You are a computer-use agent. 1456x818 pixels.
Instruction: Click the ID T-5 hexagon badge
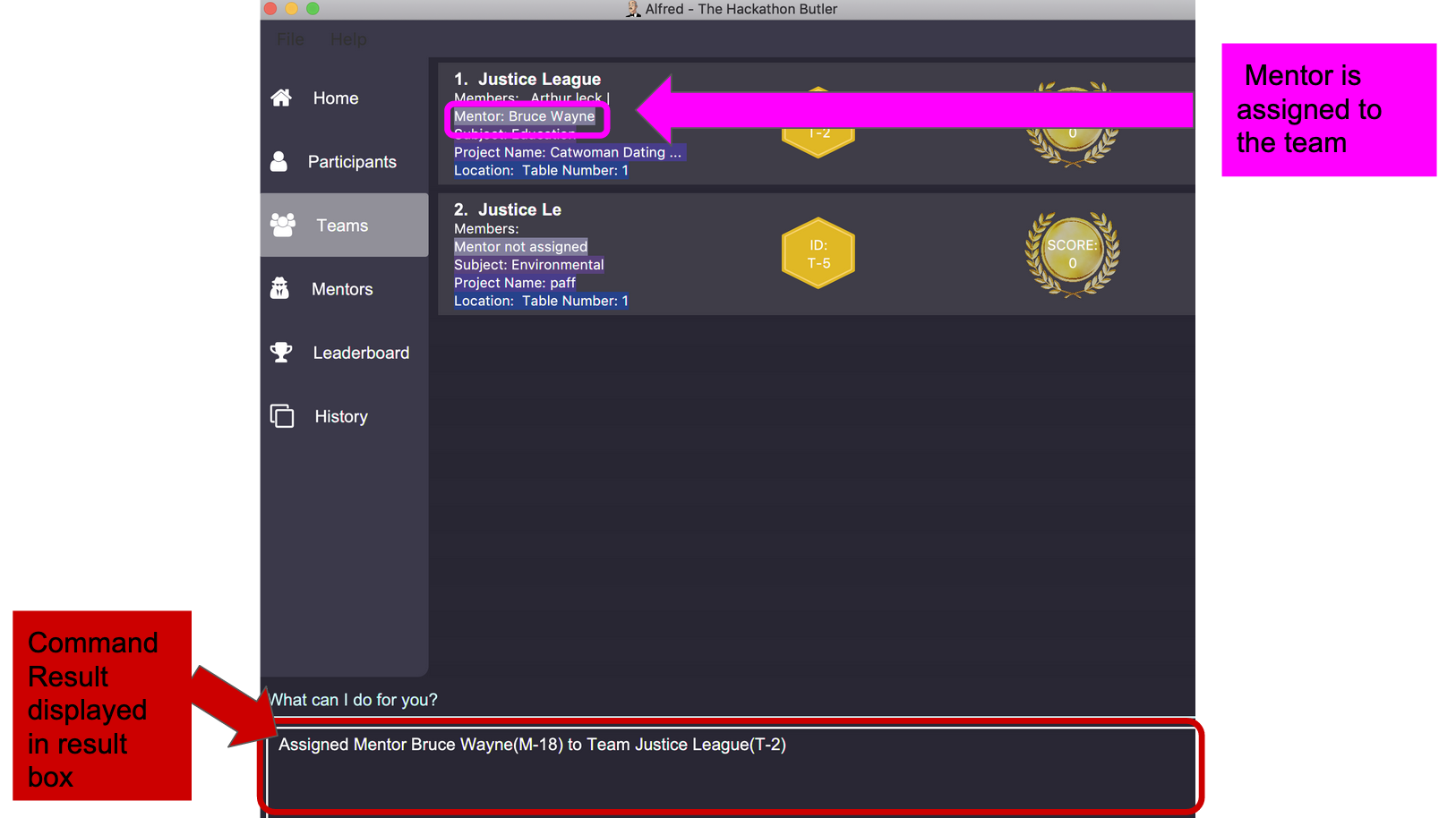pyautogui.click(x=818, y=253)
